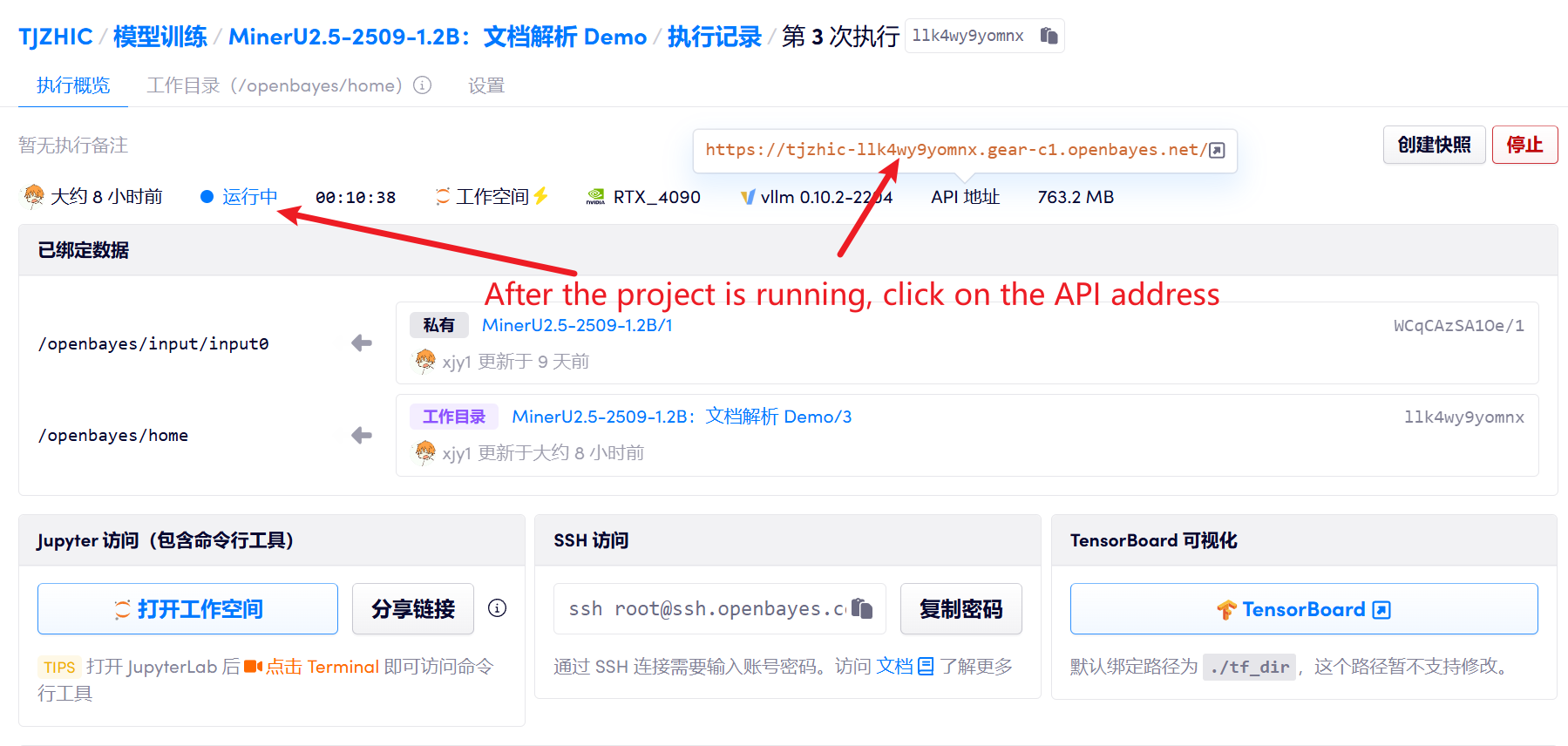Click the arrow icon beside /openbayes/home
The width and height of the screenshot is (1568, 746).
click(x=362, y=435)
